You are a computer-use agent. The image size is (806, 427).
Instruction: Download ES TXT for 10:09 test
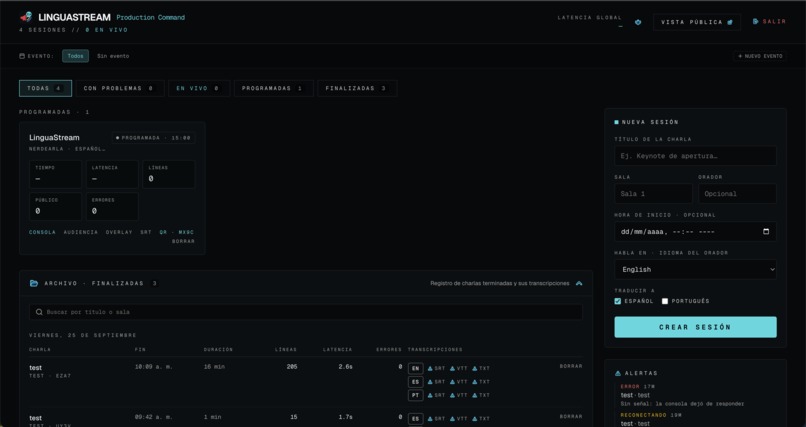[481, 382]
